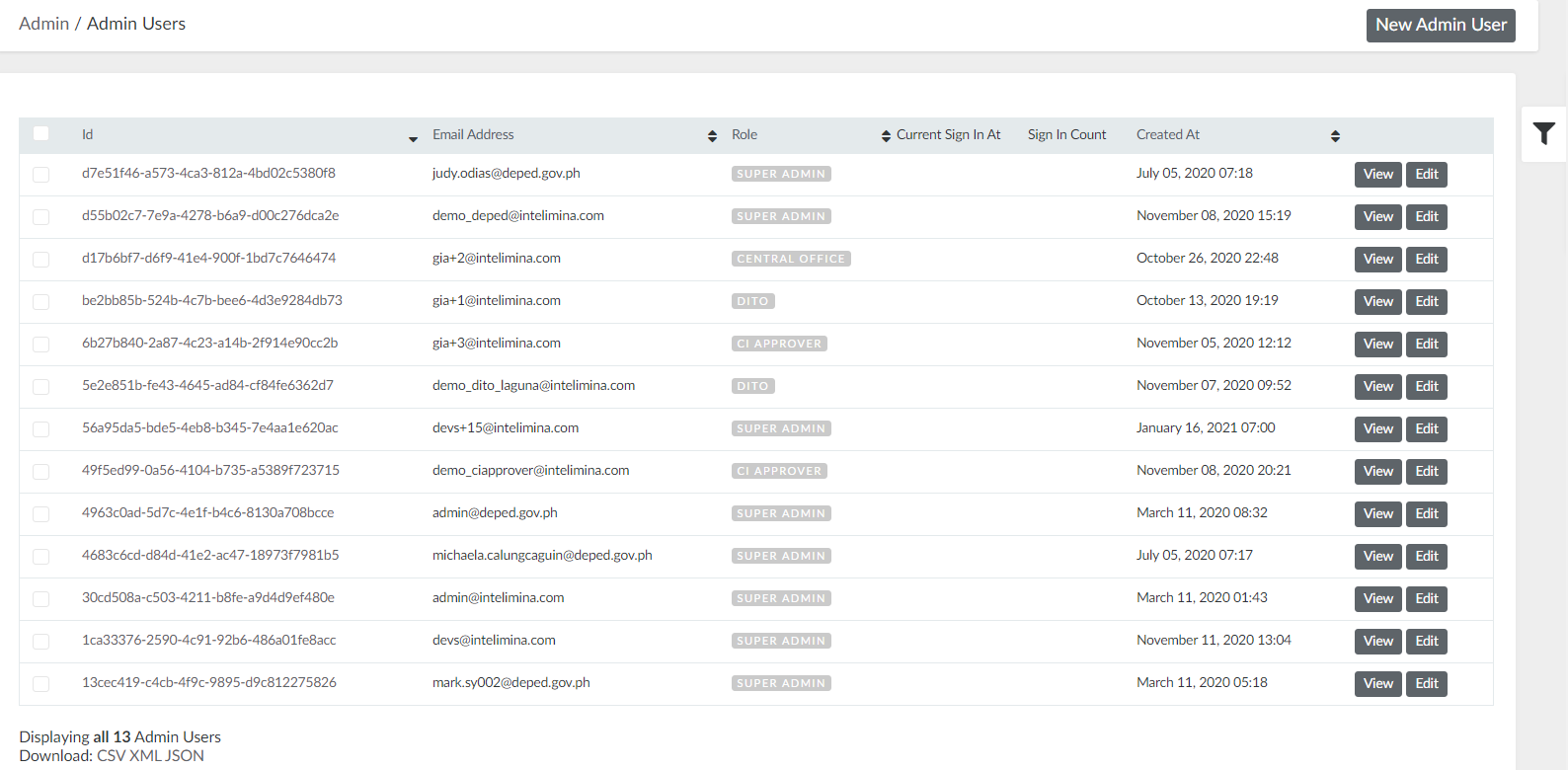Download the list as JSON

(185, 755)
